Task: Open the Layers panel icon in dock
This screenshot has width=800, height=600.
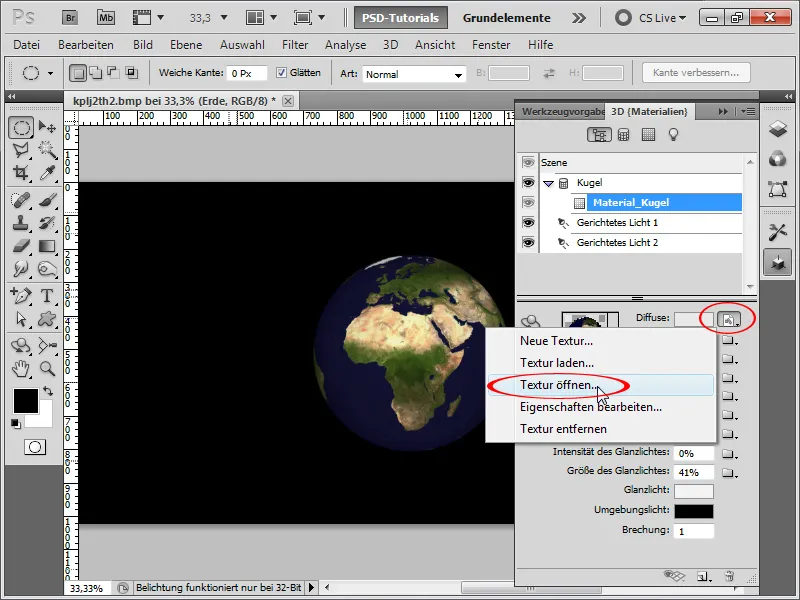Action: pos(778,130)
